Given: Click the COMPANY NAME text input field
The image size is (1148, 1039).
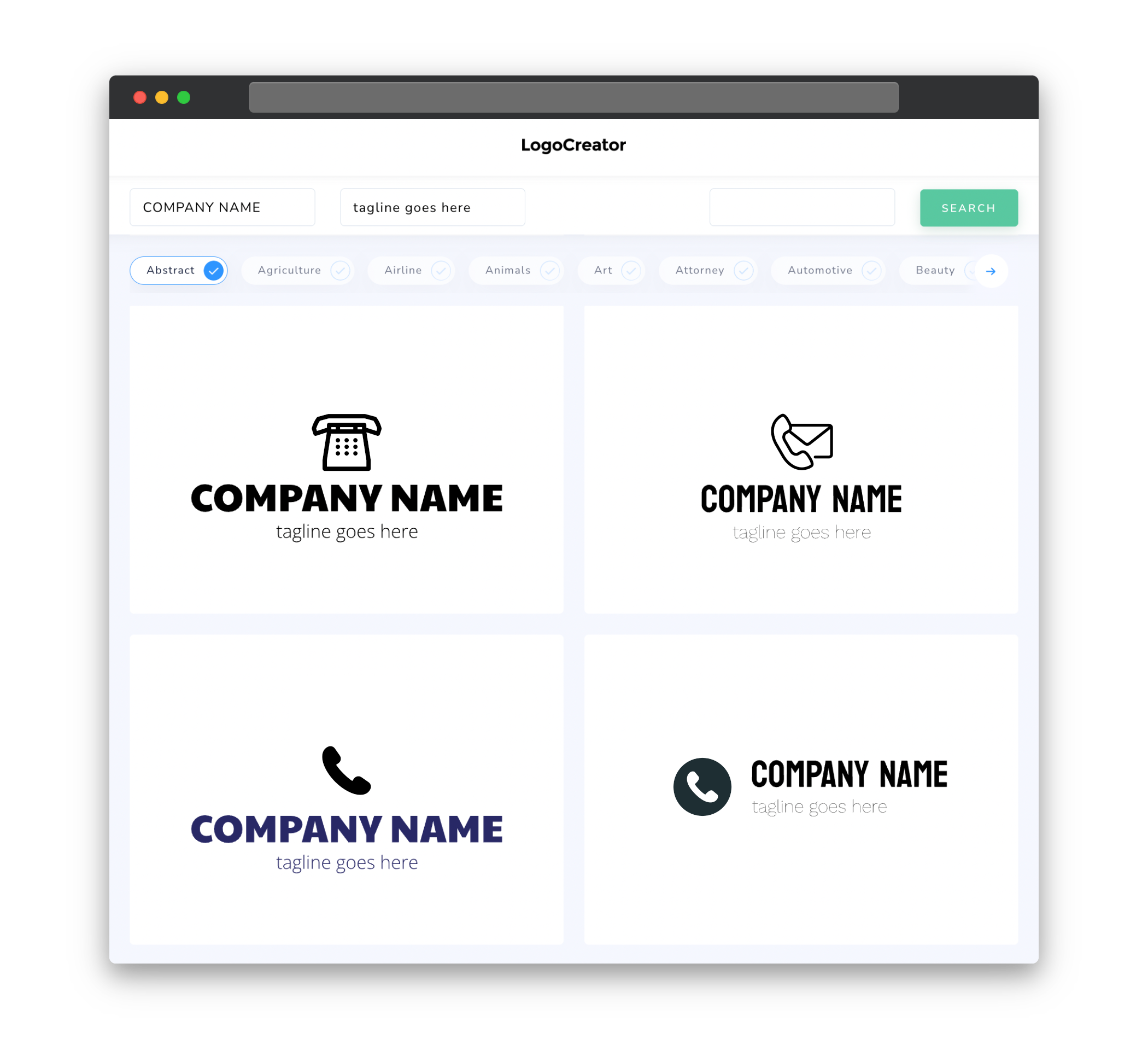Looking at the screenshot, I should (x=222, y=207).
